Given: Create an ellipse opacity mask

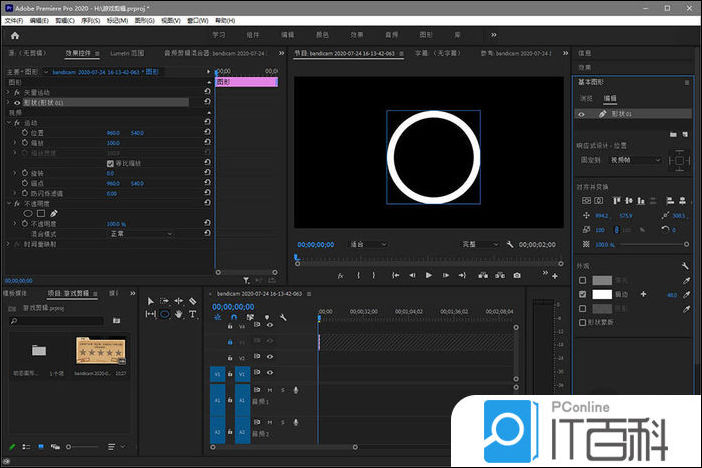Looking at the screenshot, I should (x=28, y=213).
